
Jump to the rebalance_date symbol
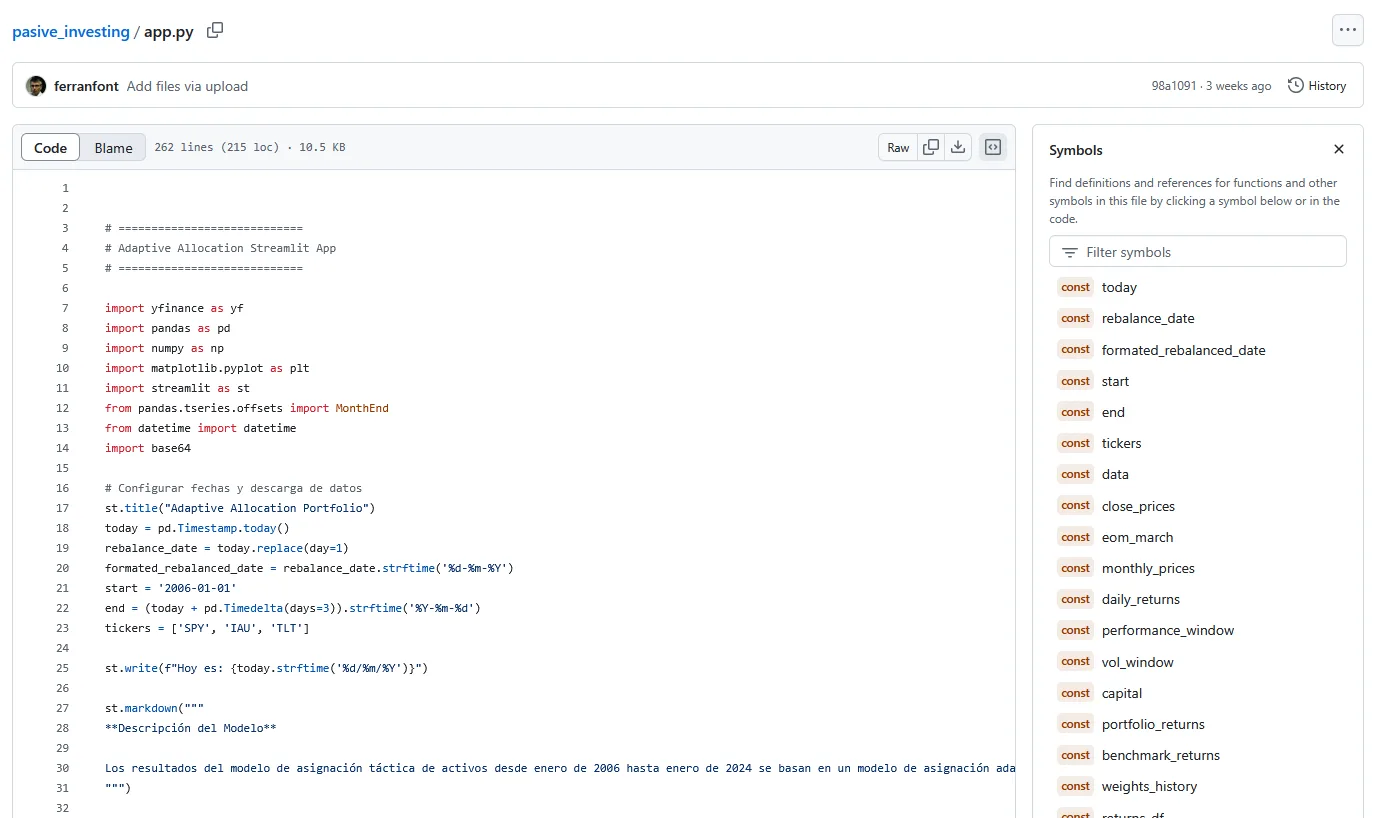coord(1148,318)
